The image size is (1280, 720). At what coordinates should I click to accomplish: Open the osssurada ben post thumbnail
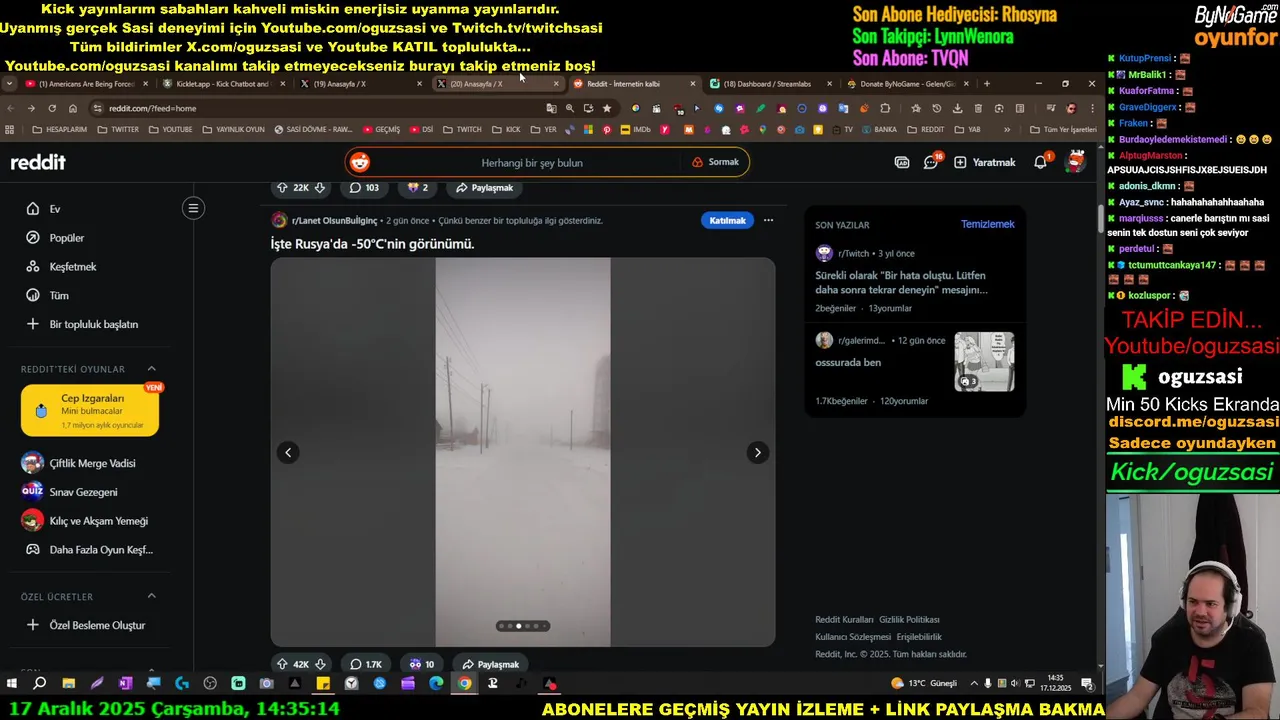click(x=984, y=361)
